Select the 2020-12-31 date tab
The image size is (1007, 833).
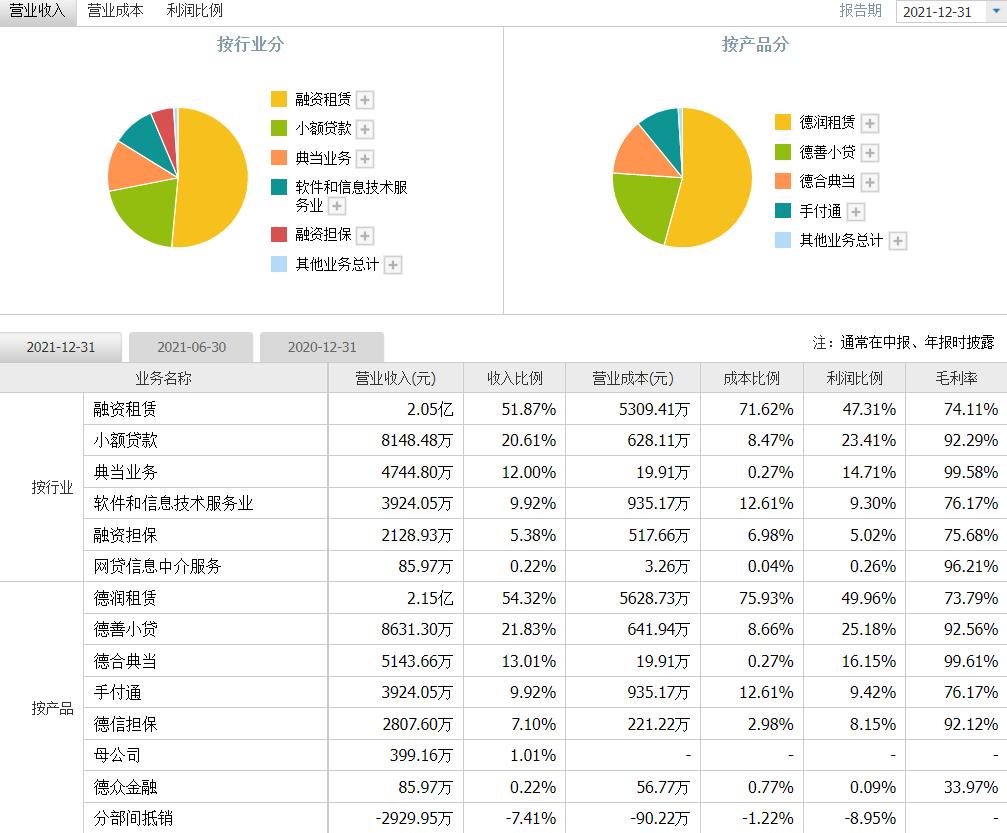(x=321, y=346)
